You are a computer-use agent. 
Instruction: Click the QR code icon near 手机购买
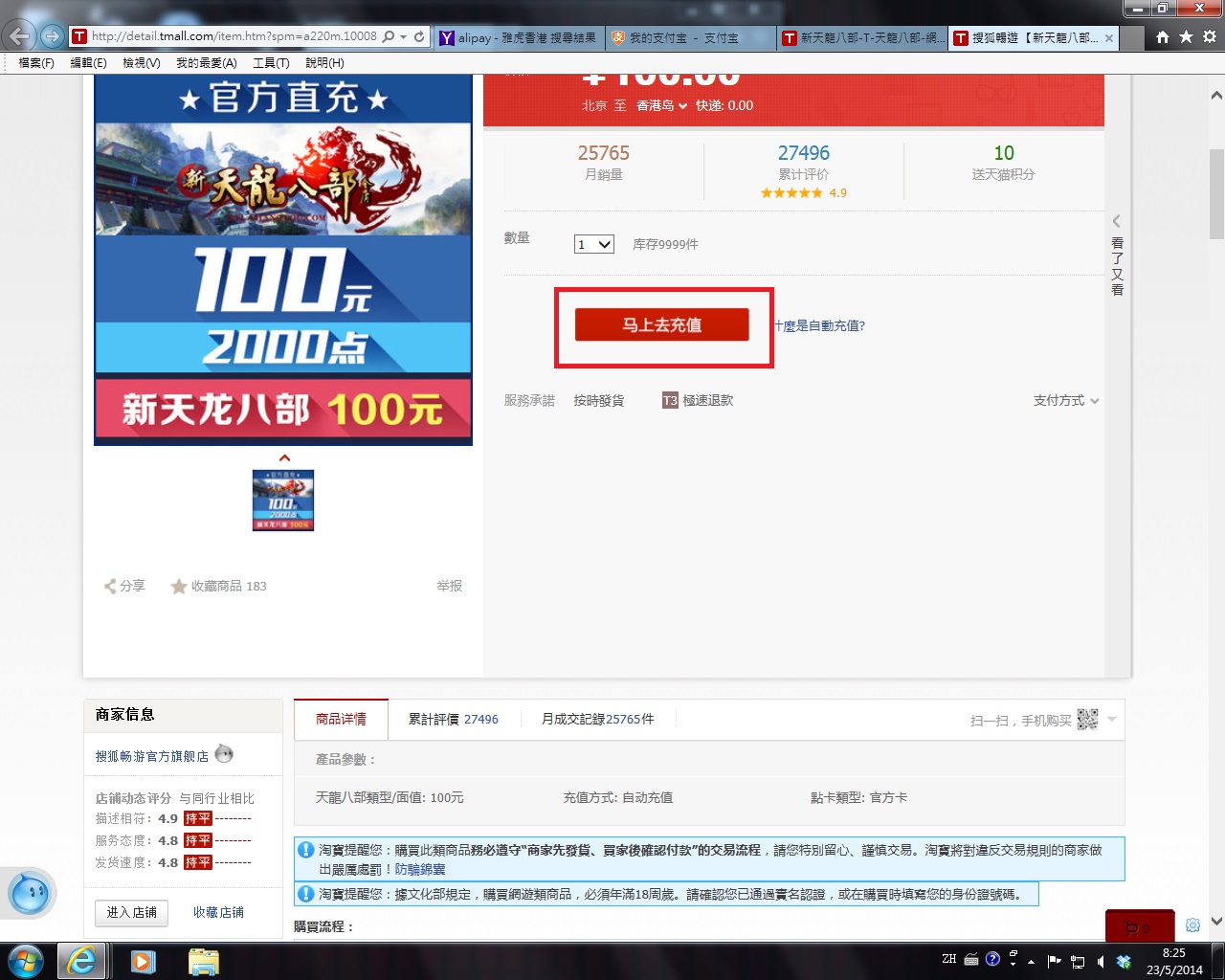(1087, 720)
